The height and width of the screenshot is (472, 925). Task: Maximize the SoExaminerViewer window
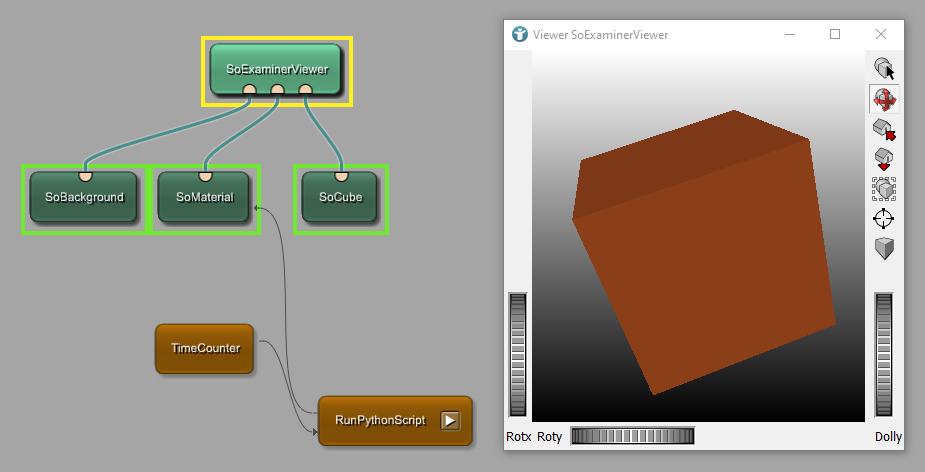coord(835,34)
